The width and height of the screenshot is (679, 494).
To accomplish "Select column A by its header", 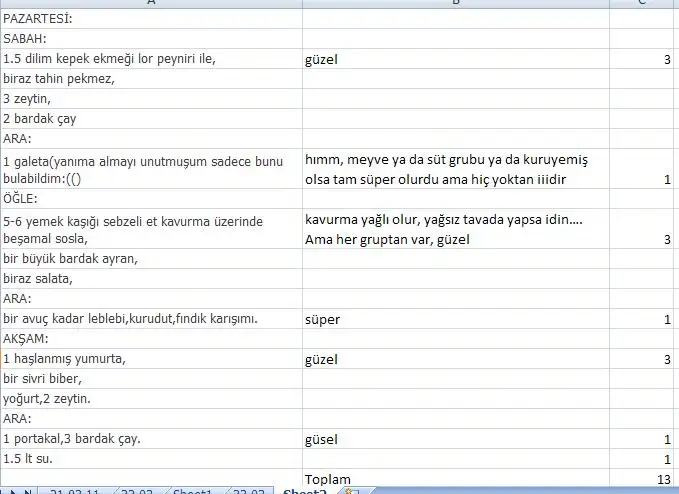I will 151,3.
